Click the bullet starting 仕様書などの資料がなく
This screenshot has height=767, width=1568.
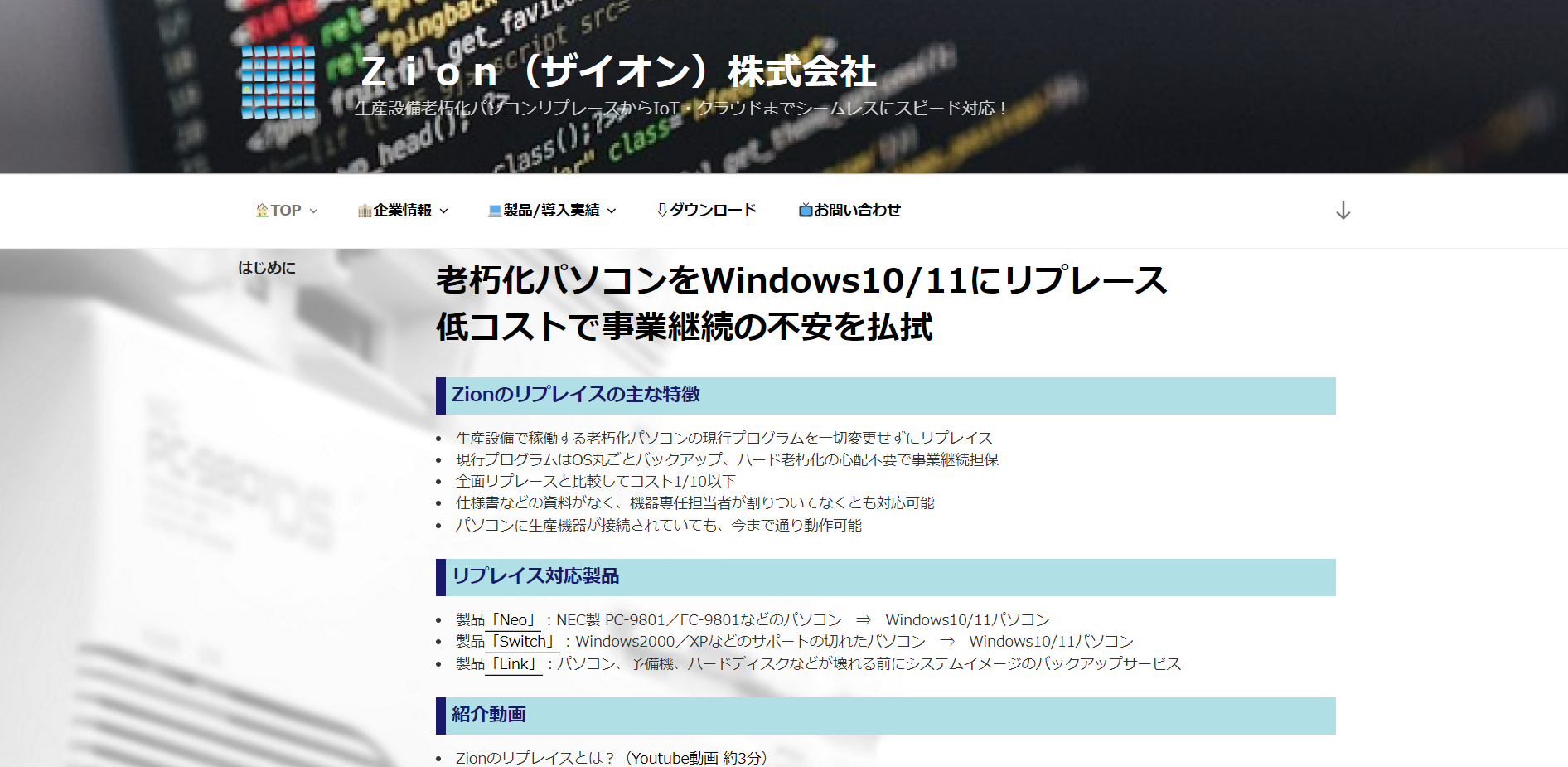click(694, 503)
